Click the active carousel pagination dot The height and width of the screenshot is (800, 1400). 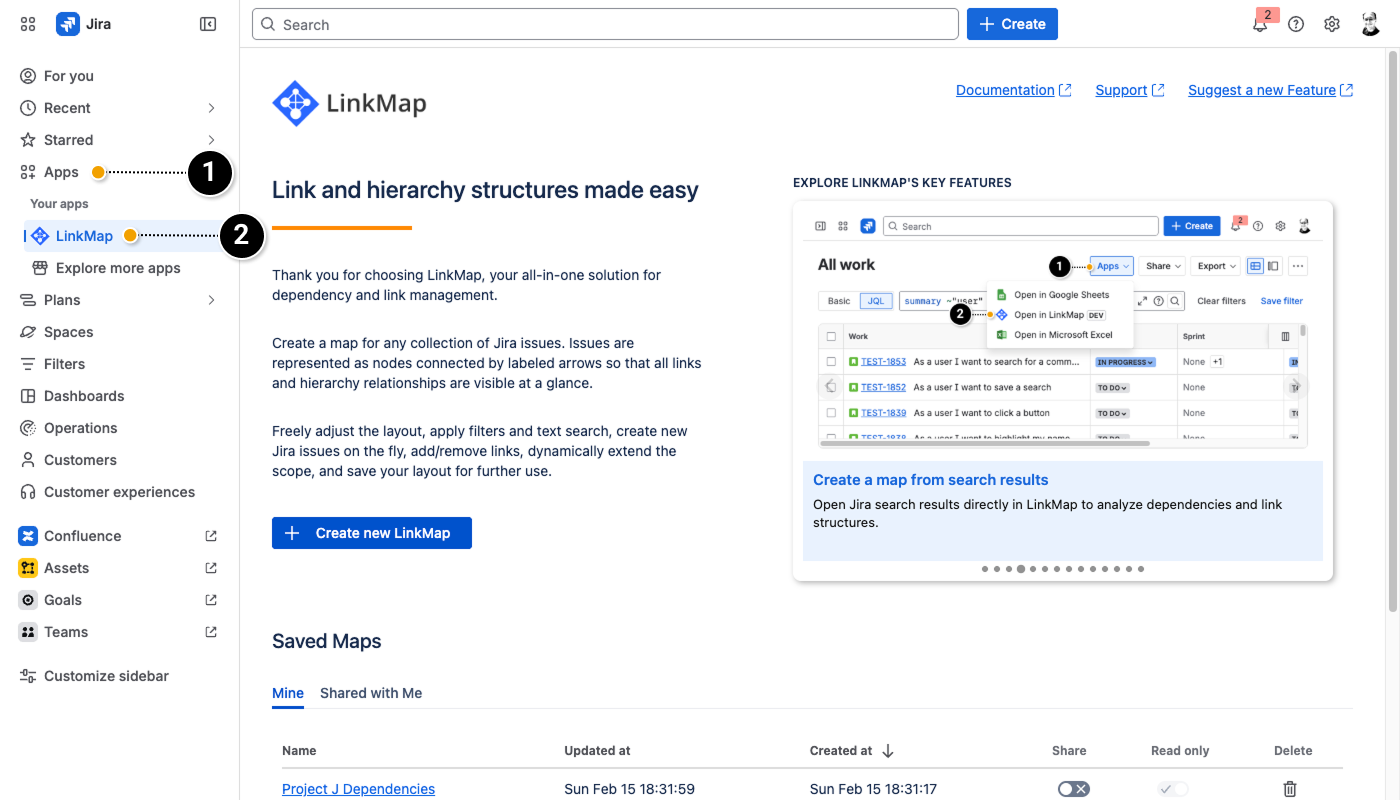click(1021, 569)
